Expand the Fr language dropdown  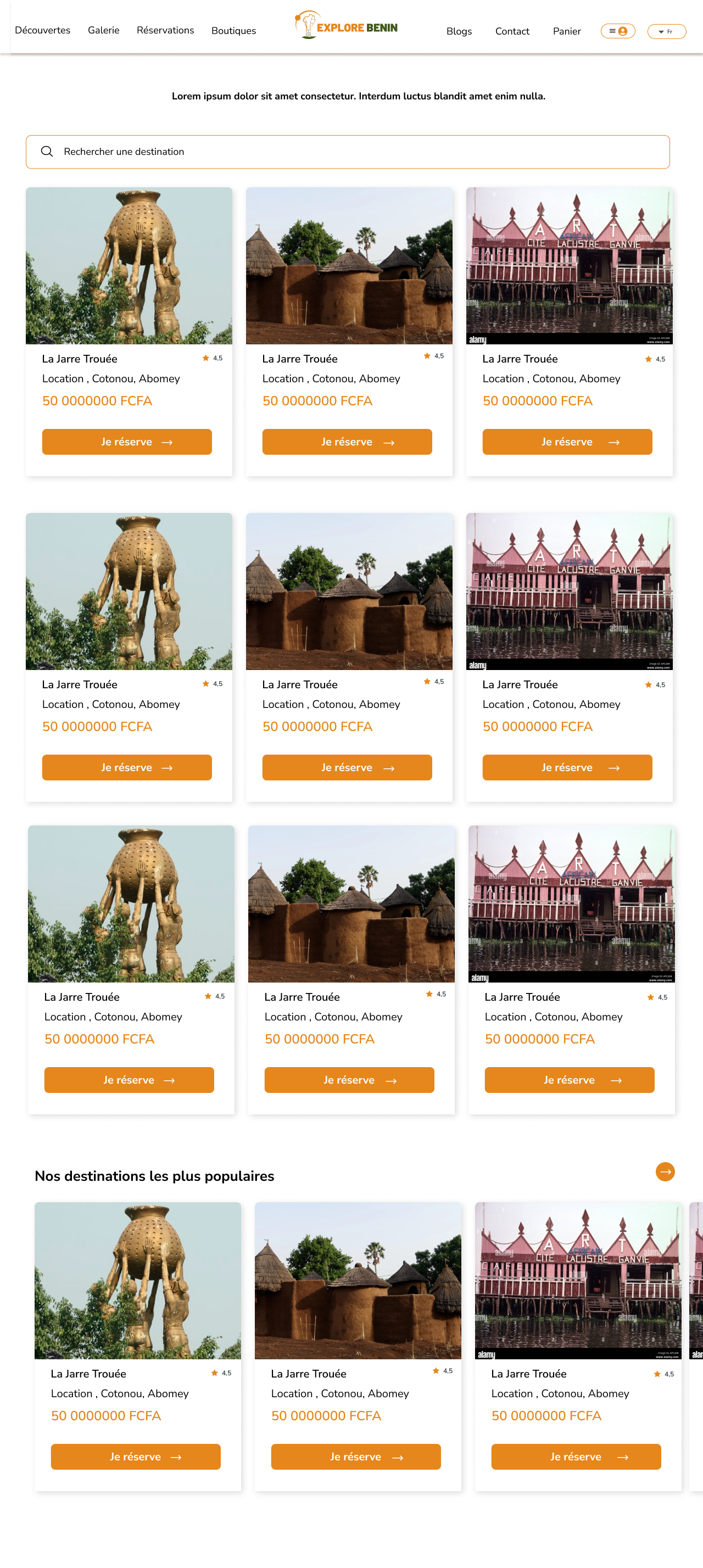pyautogui.click(x=667, y=32)
